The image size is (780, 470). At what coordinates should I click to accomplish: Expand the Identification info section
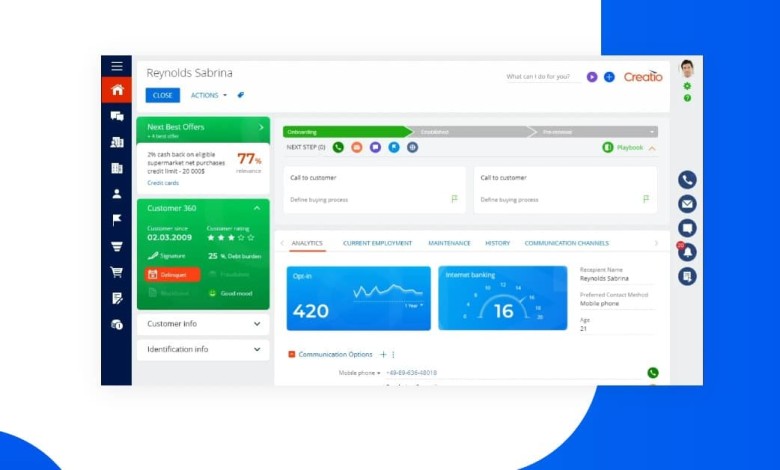[203, 350]
